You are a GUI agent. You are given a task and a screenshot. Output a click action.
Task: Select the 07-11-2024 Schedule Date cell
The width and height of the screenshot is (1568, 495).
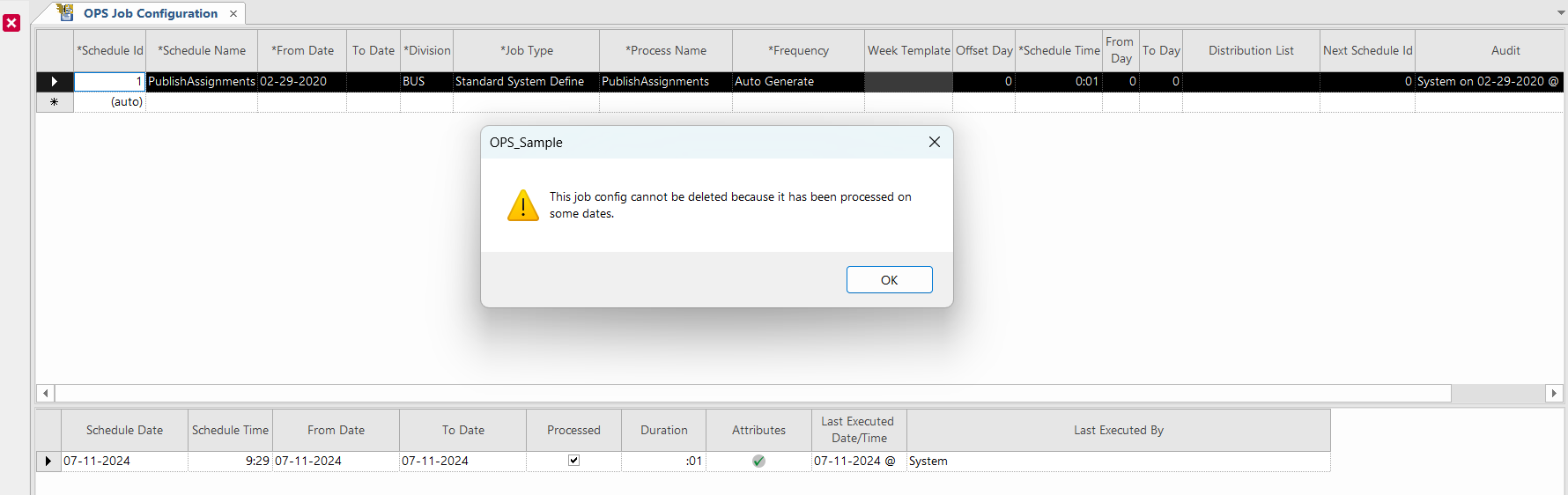point(124,461)
